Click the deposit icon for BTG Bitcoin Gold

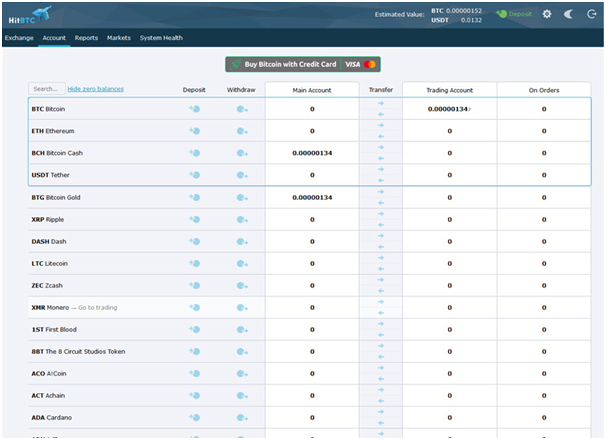click(x=194, y=198)
